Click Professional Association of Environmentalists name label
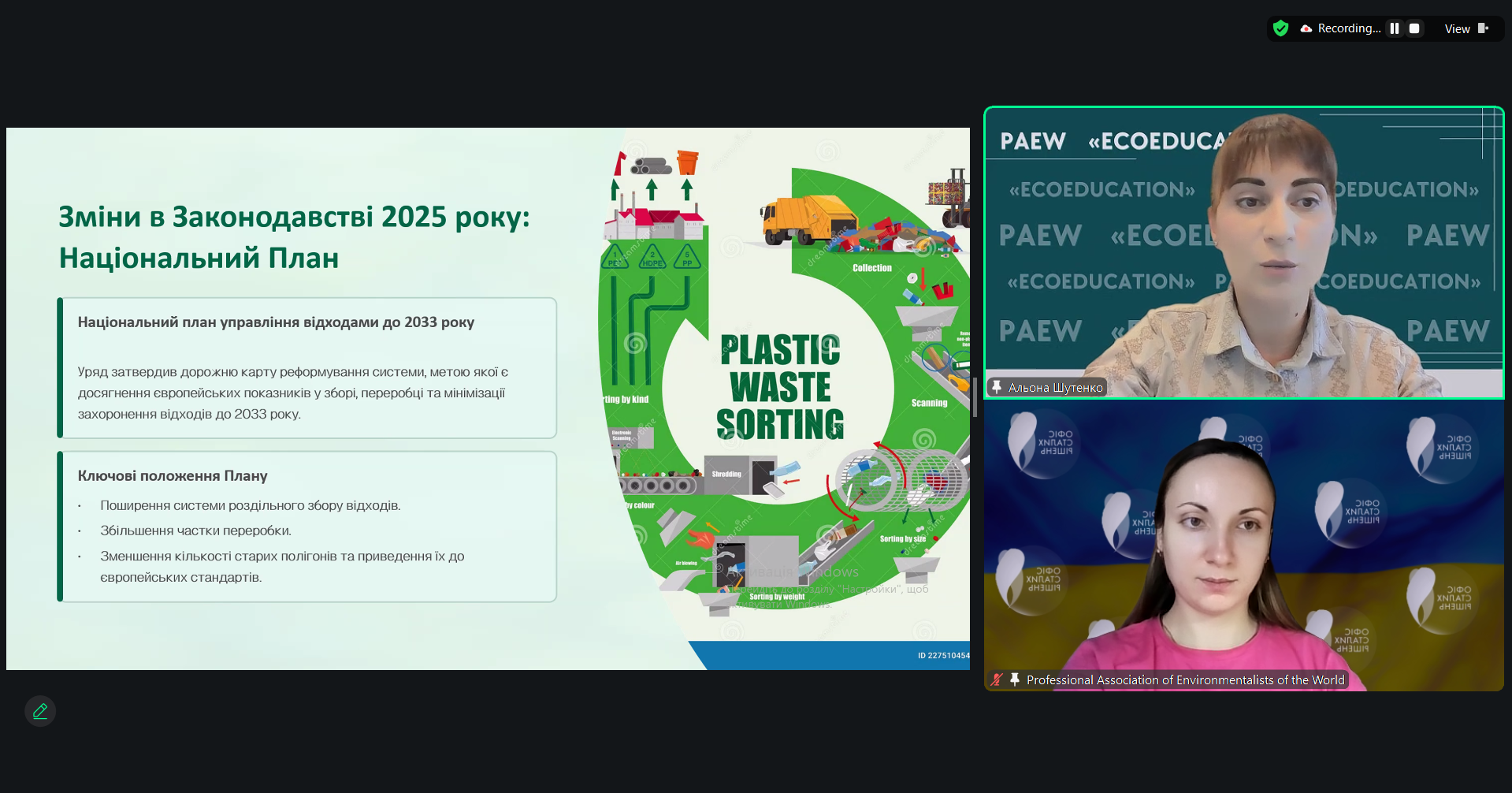The width and height of the screenshot is (1512, 793). pos(1185,679)
